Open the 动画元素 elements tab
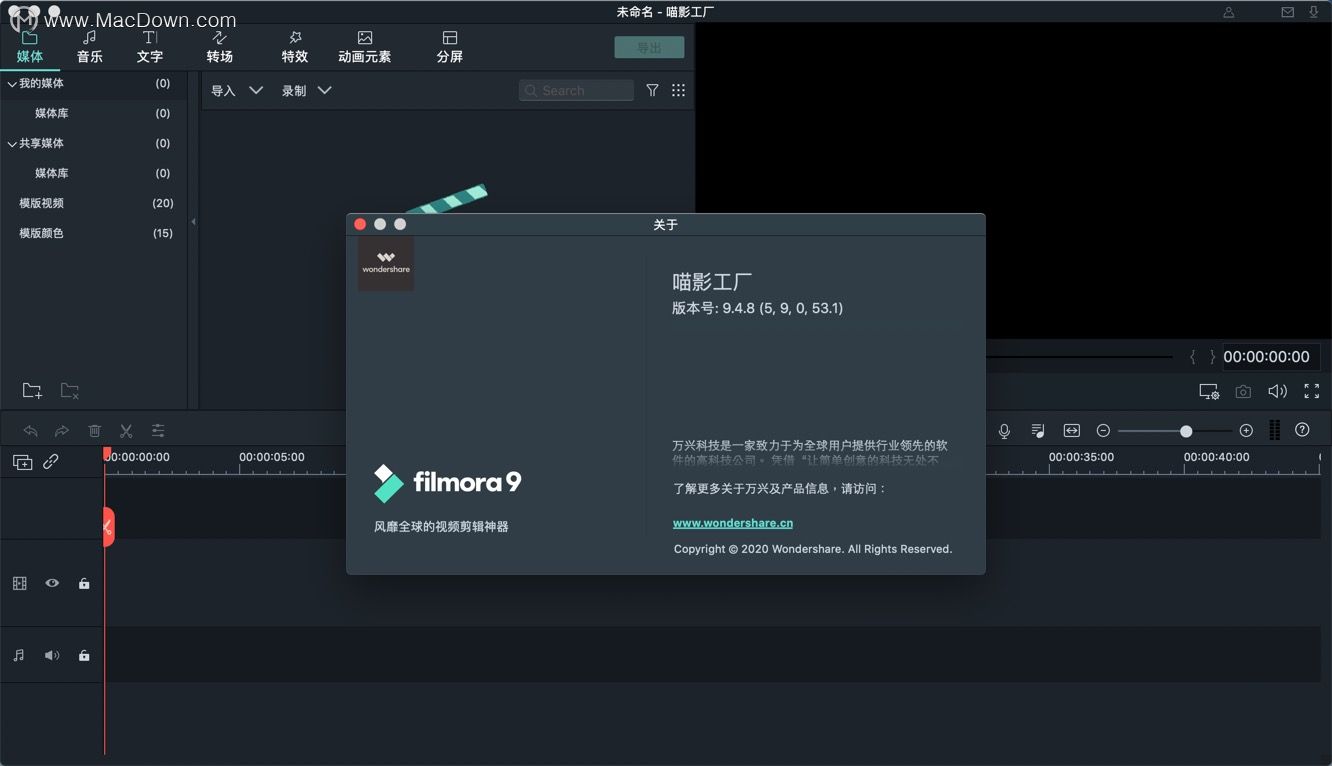This screenshot has width=1332, height=766. click(365, 47)
